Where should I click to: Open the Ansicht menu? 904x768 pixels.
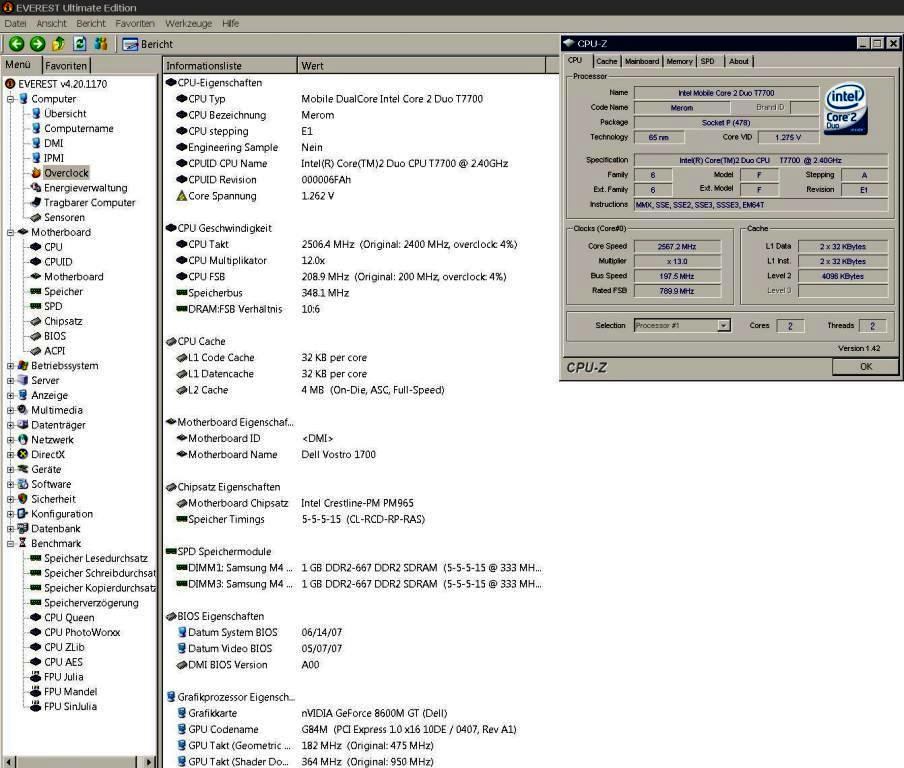tap(51, 24)
